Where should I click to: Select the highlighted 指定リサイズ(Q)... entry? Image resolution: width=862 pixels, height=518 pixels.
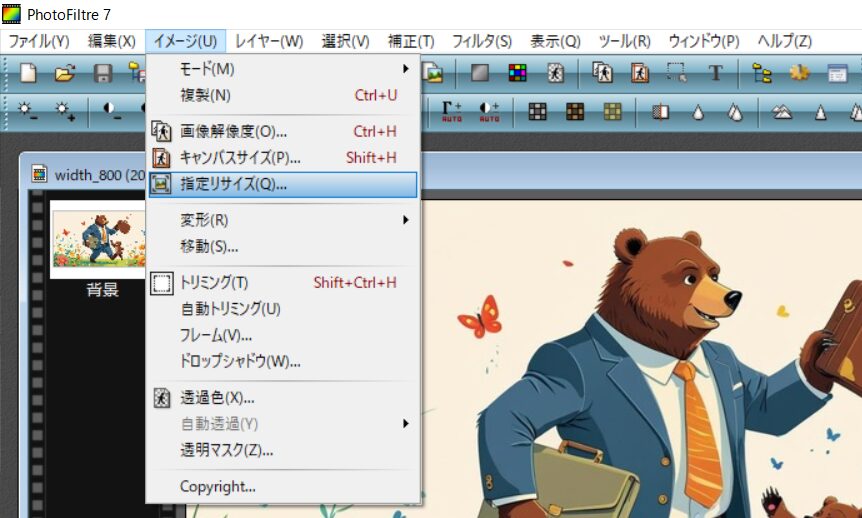[283, 184]
